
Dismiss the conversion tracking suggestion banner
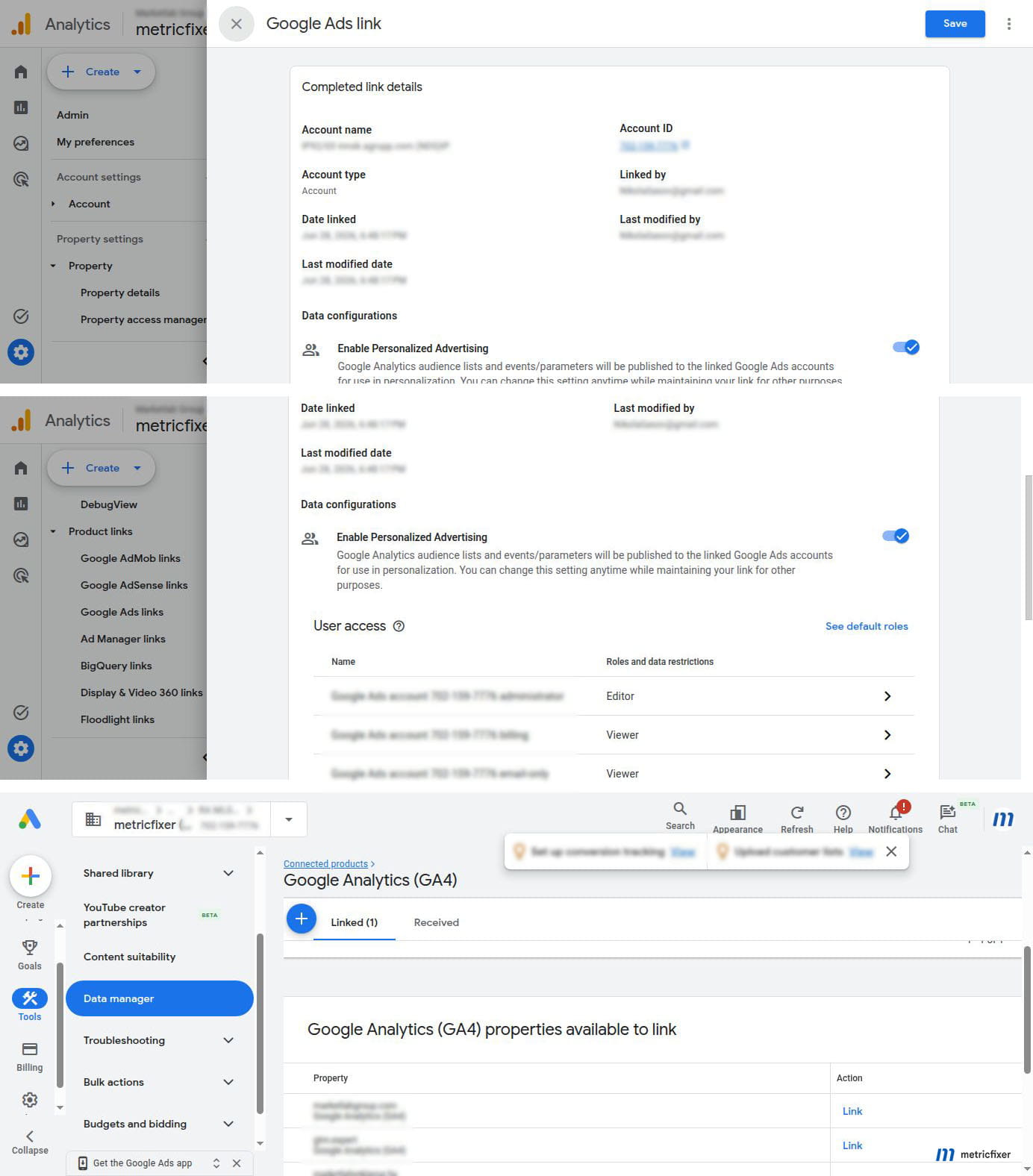pos(891,851)
